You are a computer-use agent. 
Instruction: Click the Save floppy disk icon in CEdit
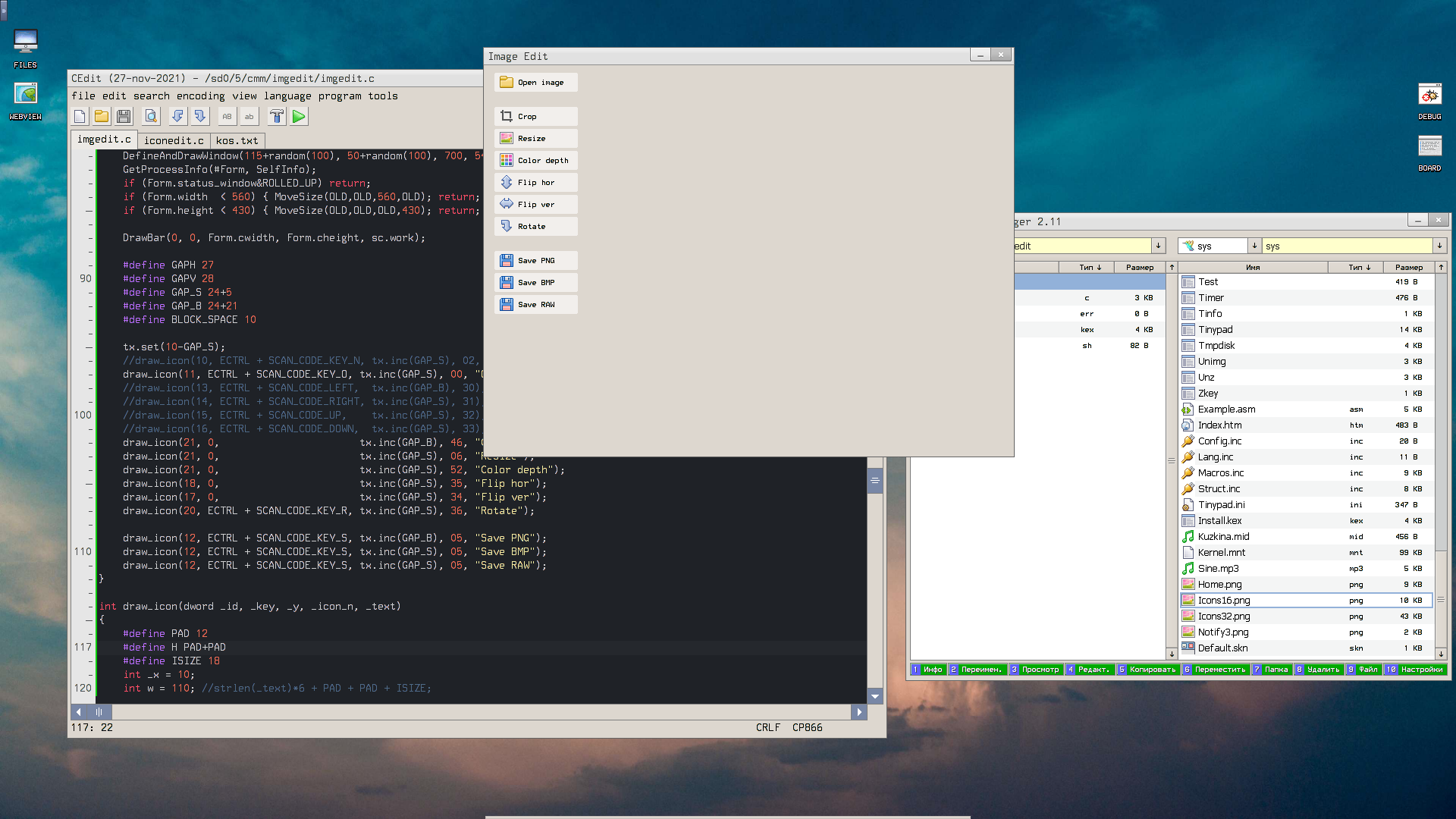124,117
